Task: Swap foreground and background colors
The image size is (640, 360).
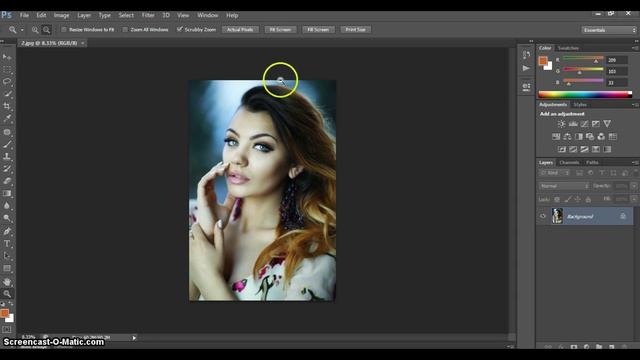Action: tap(11, 304)
